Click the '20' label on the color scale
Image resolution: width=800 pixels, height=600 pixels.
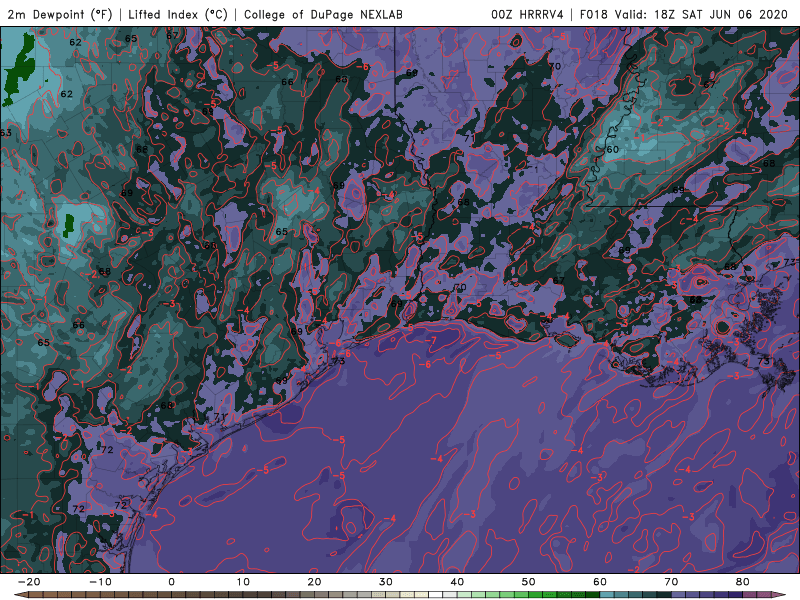click(314, 582)
